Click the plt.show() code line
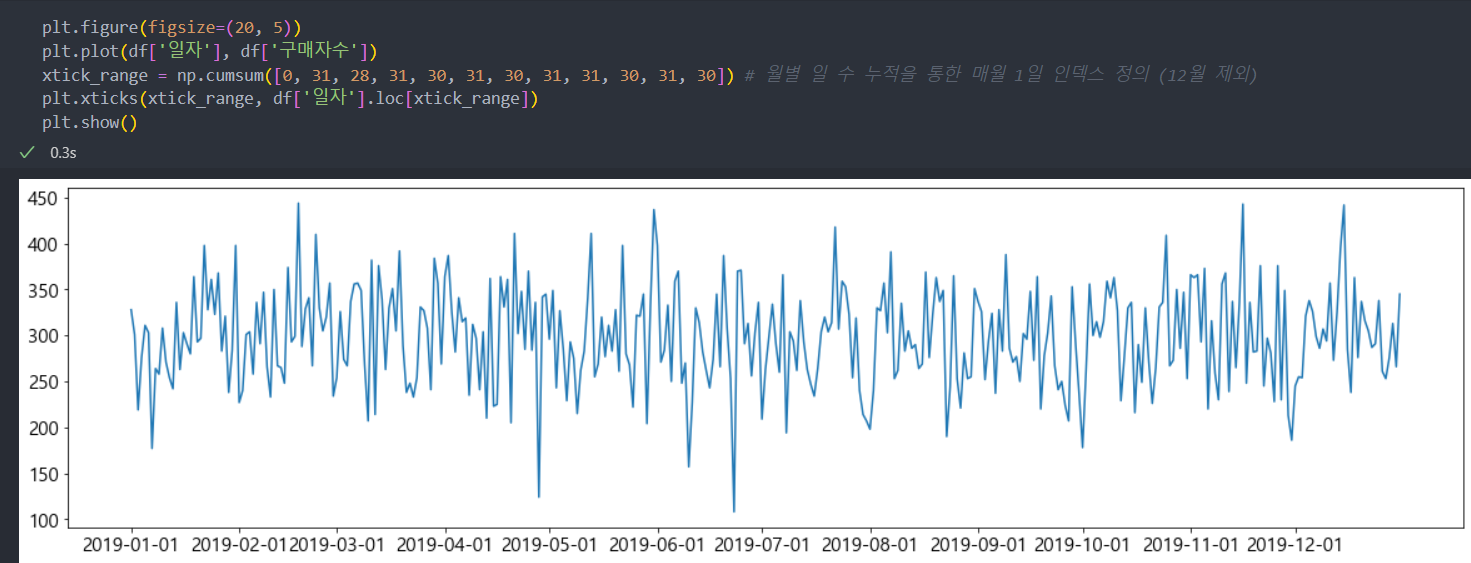 coord(89,122)
